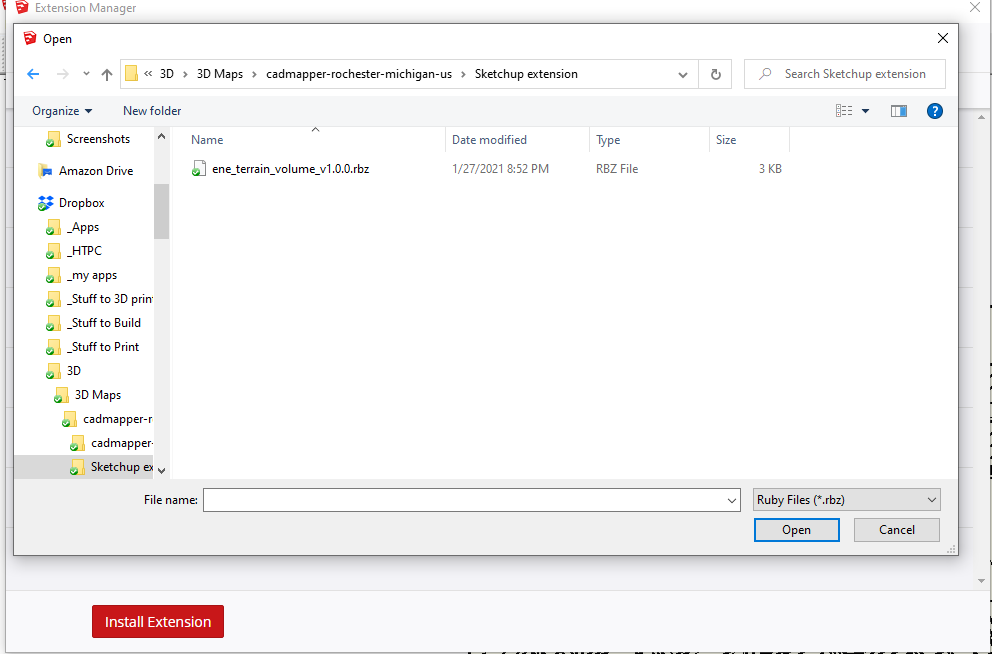Open Amazon Drive in the sidebar
The width and height of the screenshot is (992, 654).
pos(96,171)
